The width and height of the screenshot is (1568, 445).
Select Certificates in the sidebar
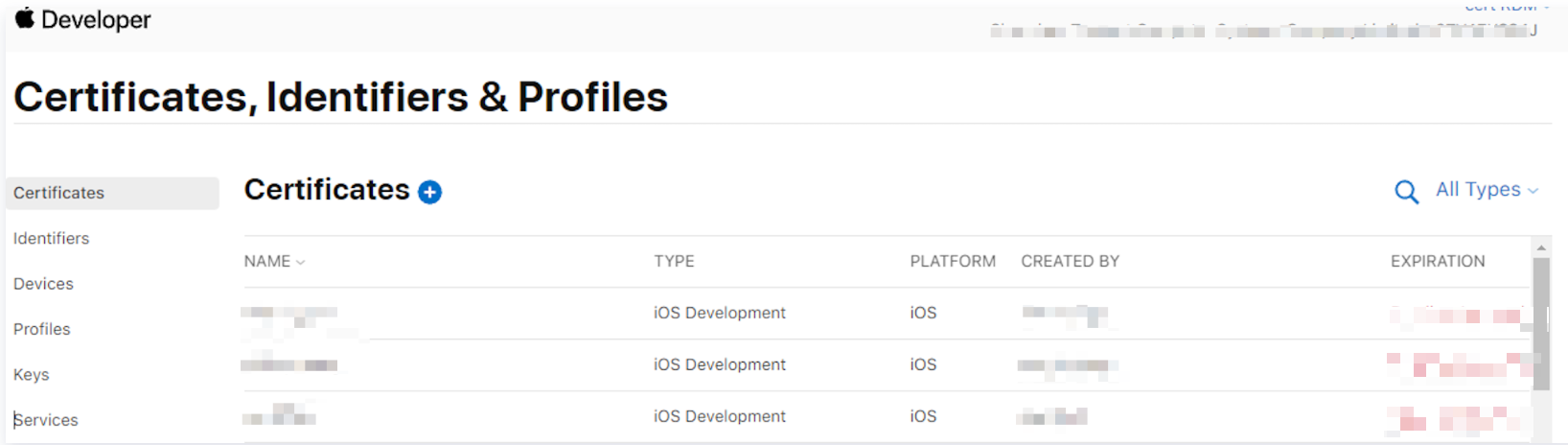58,193
